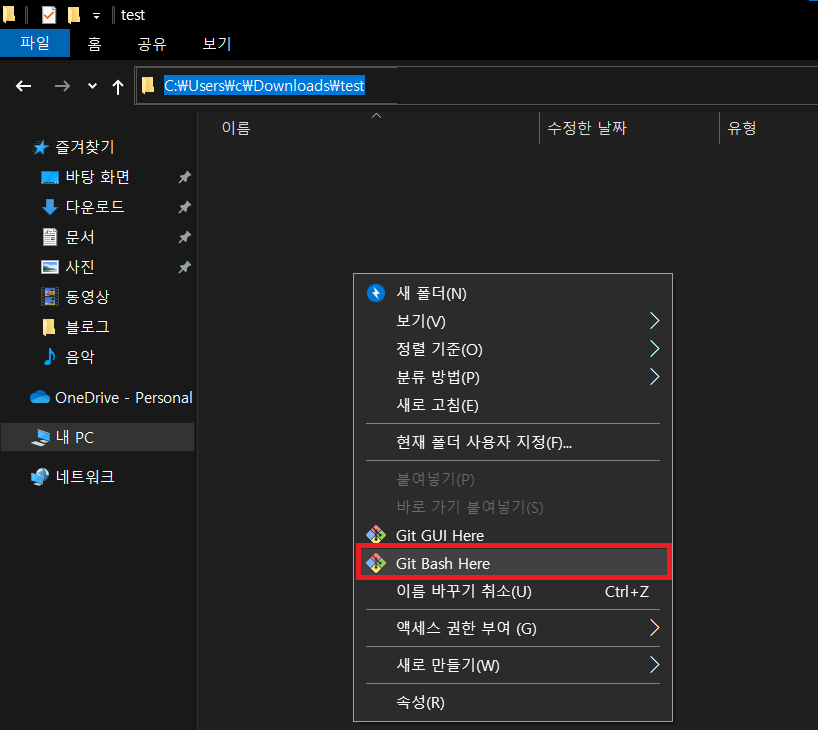Expand the 분류 방법(P) submenu
Image resolution: width=818 pixels, height=730 pixels.
pyautogui.click(x=513, y=377)
